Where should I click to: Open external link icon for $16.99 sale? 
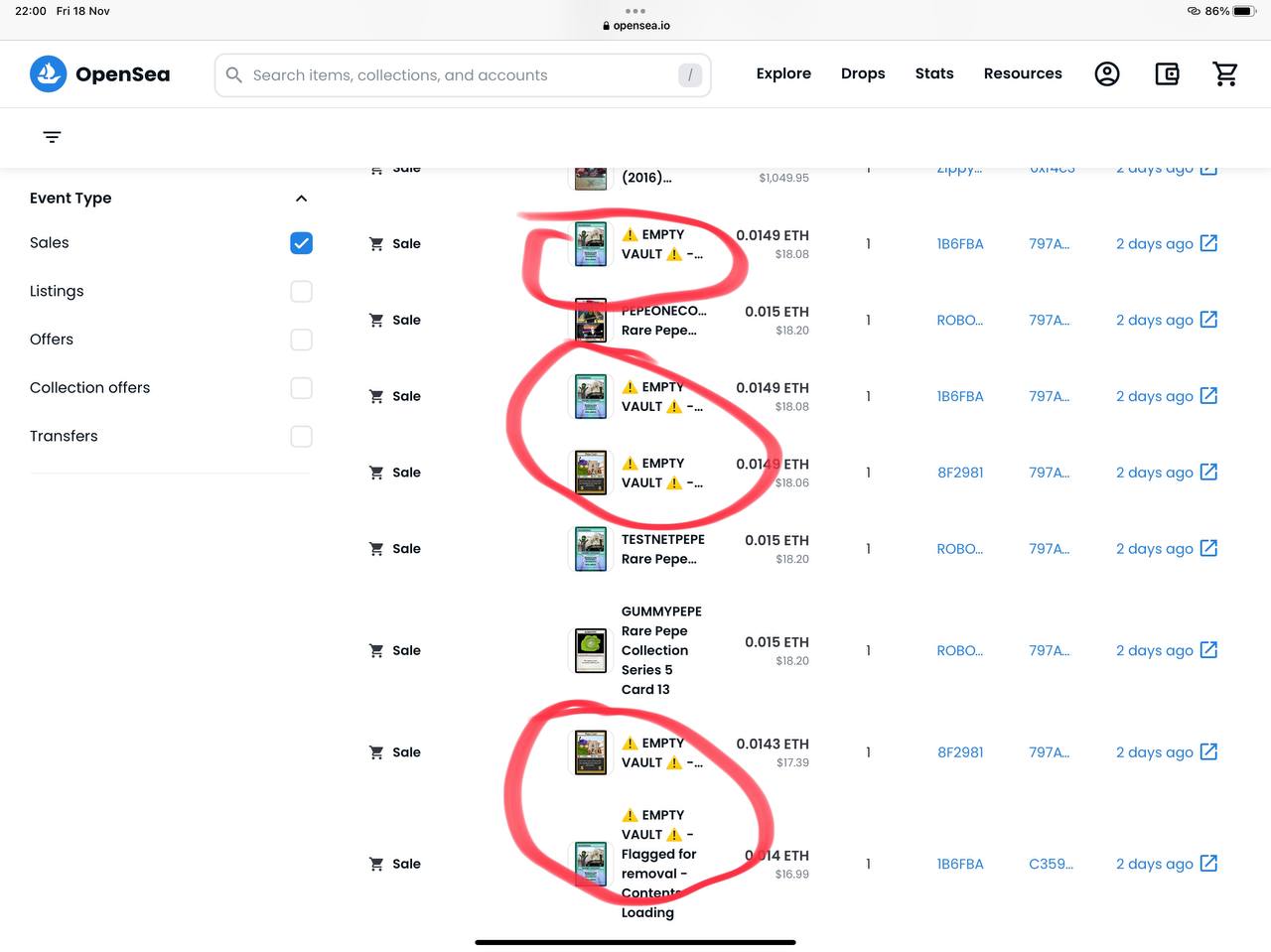click(x=1208, y=864)
